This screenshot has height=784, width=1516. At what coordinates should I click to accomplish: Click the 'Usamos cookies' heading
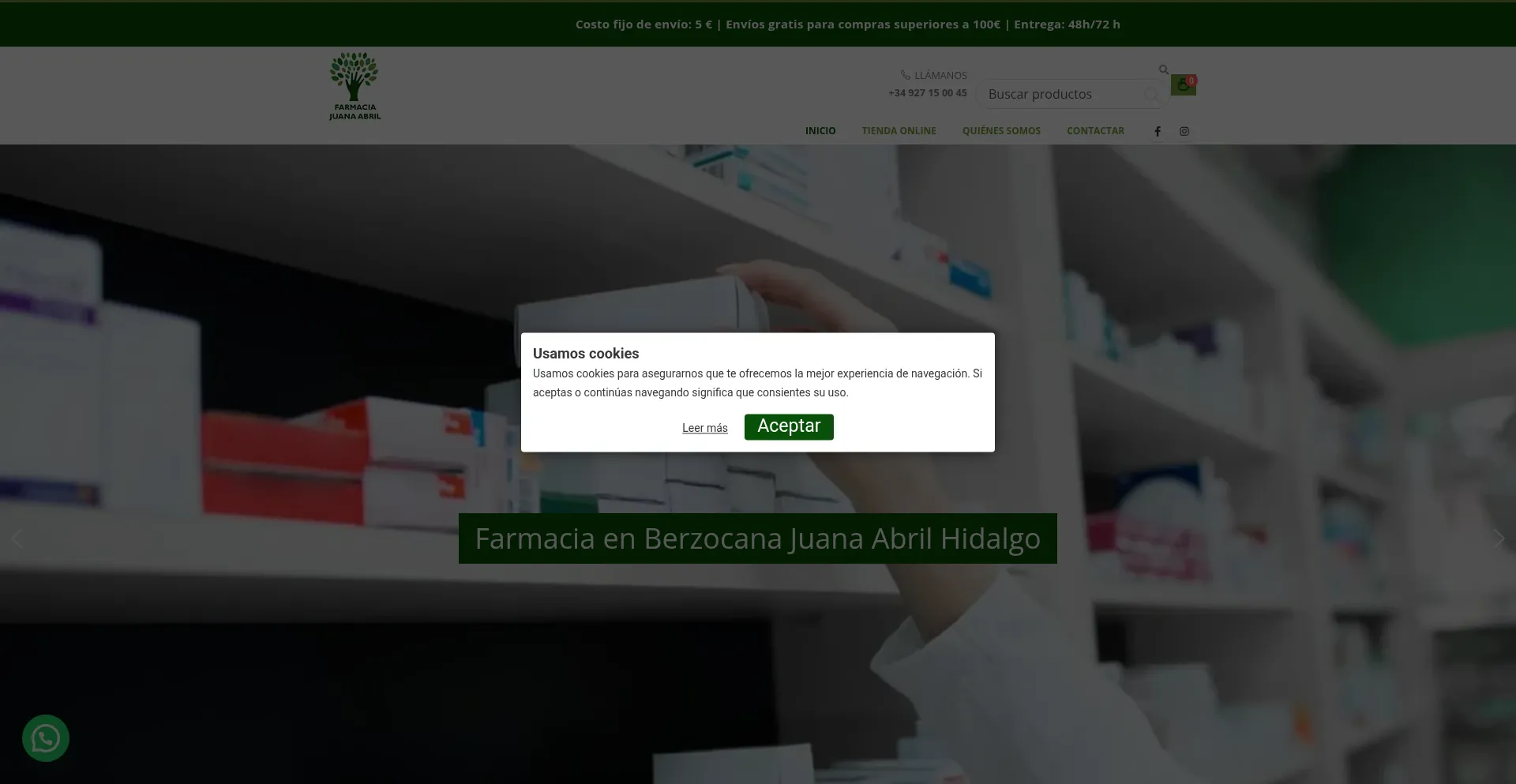(x=586, y=354)
